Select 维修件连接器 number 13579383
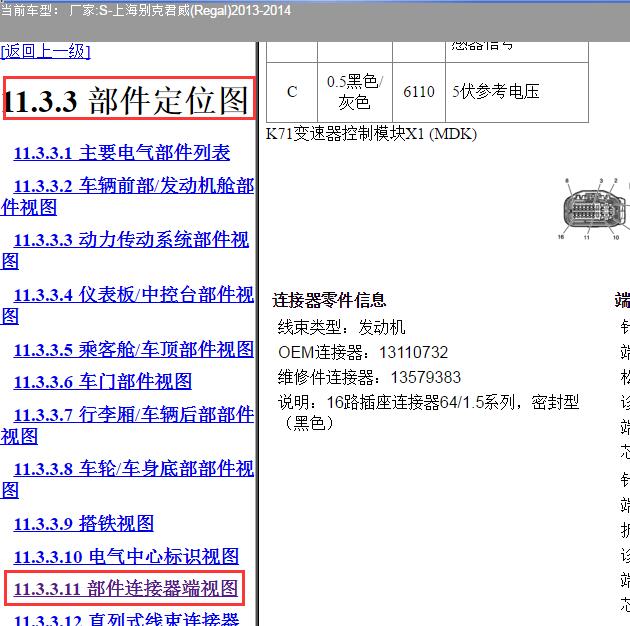The height and width of the screenshot is (626, 630). point(426,377)
